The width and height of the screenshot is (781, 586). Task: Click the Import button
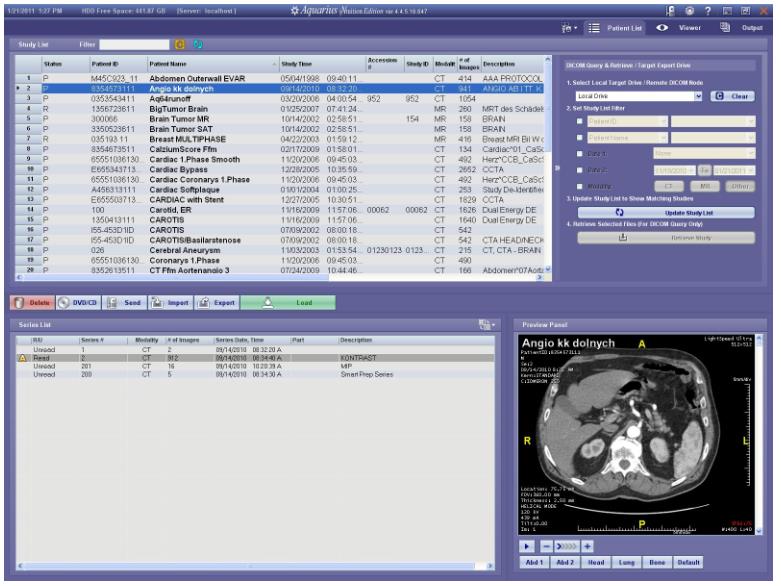pyautogui.click(x=170, y=301)
